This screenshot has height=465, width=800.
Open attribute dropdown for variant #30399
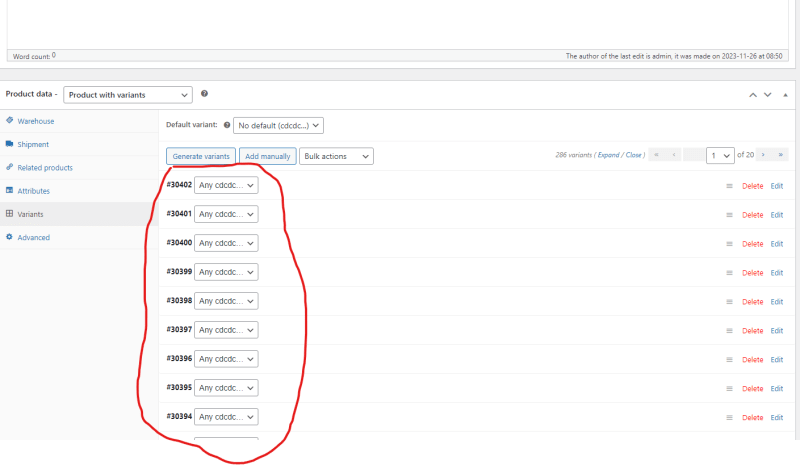tap(226, 272)
